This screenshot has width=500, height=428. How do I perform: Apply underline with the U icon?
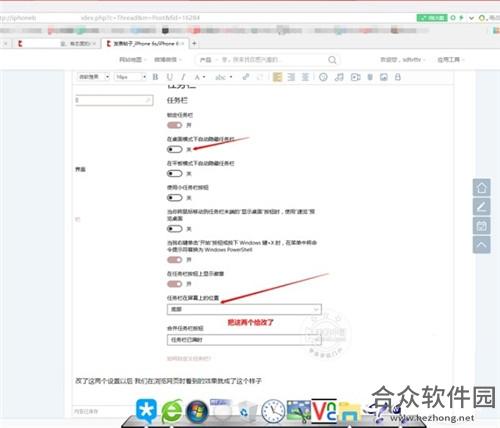pyautogui.click(x=170, y=77)
